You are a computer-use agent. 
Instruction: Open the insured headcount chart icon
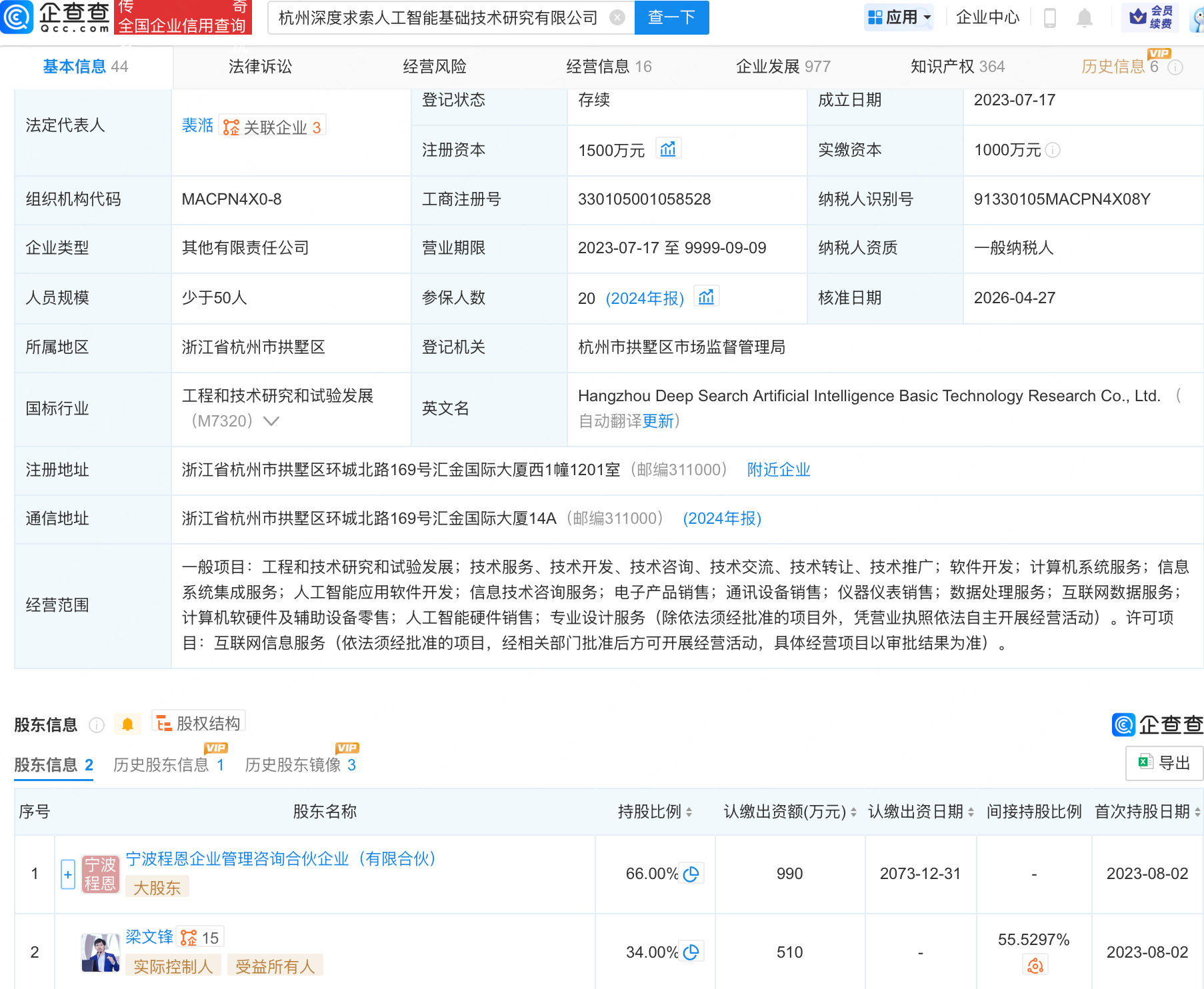click(x=706, y=297)
